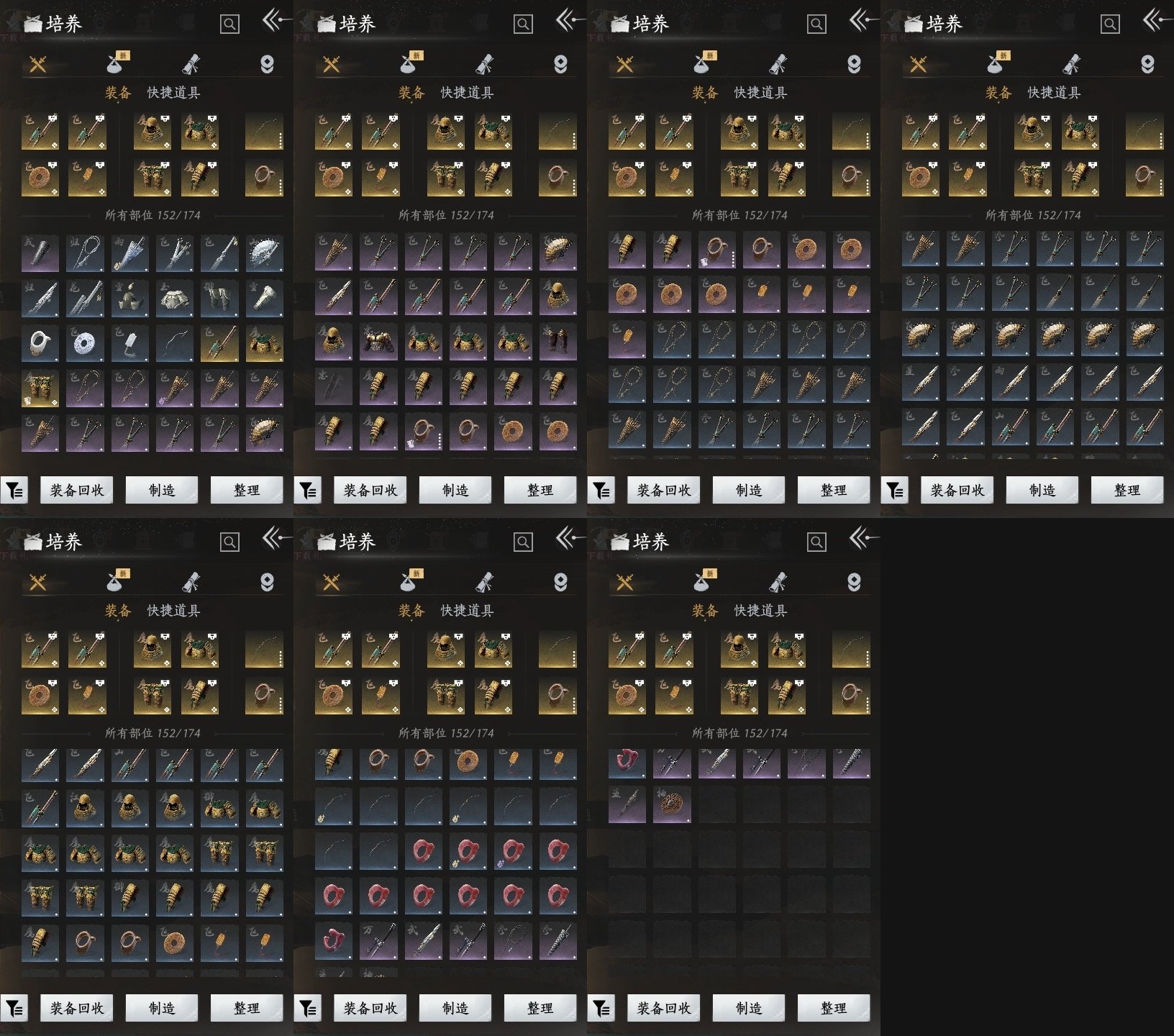Click the search magnifier in the top-left panel

pos(229,24)
